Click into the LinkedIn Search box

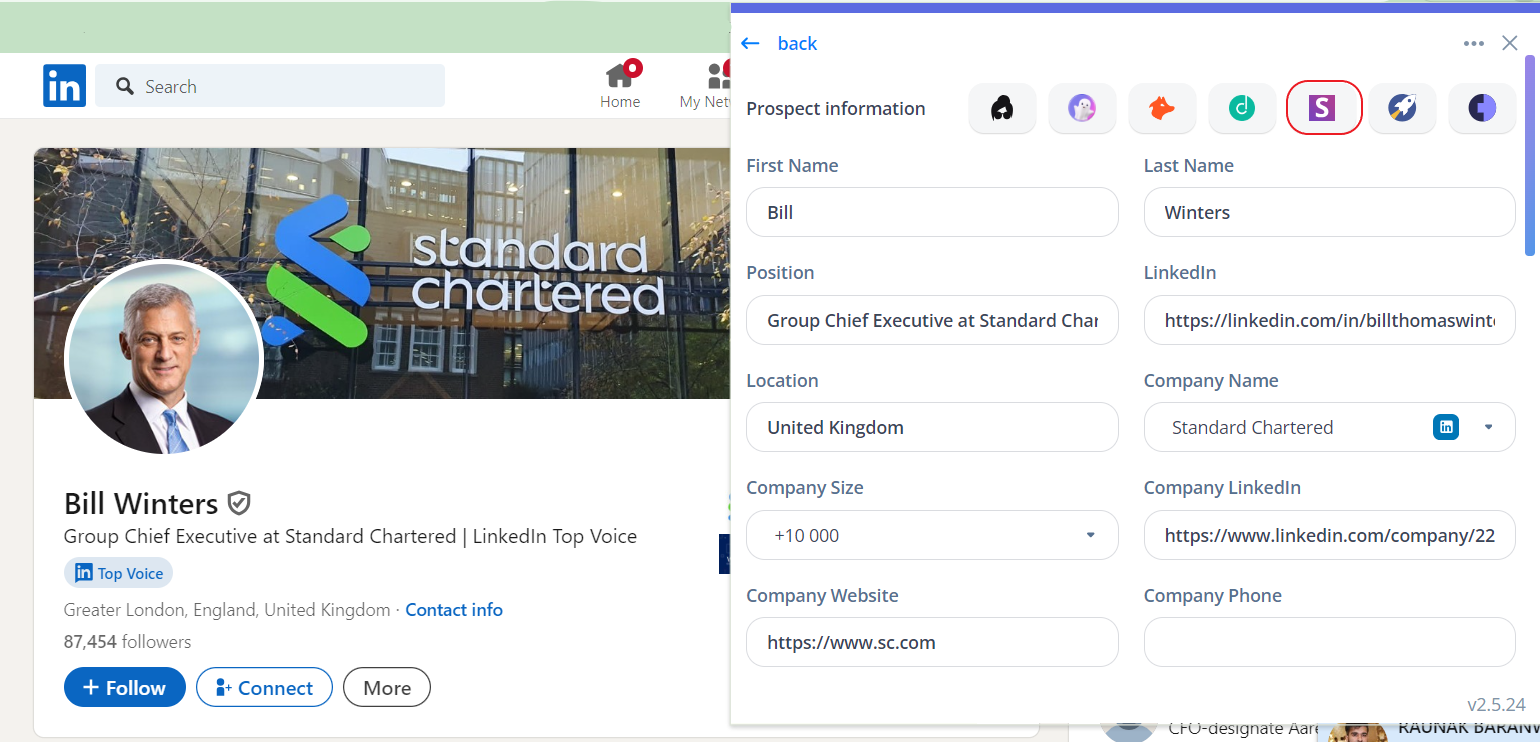(270, 86)
